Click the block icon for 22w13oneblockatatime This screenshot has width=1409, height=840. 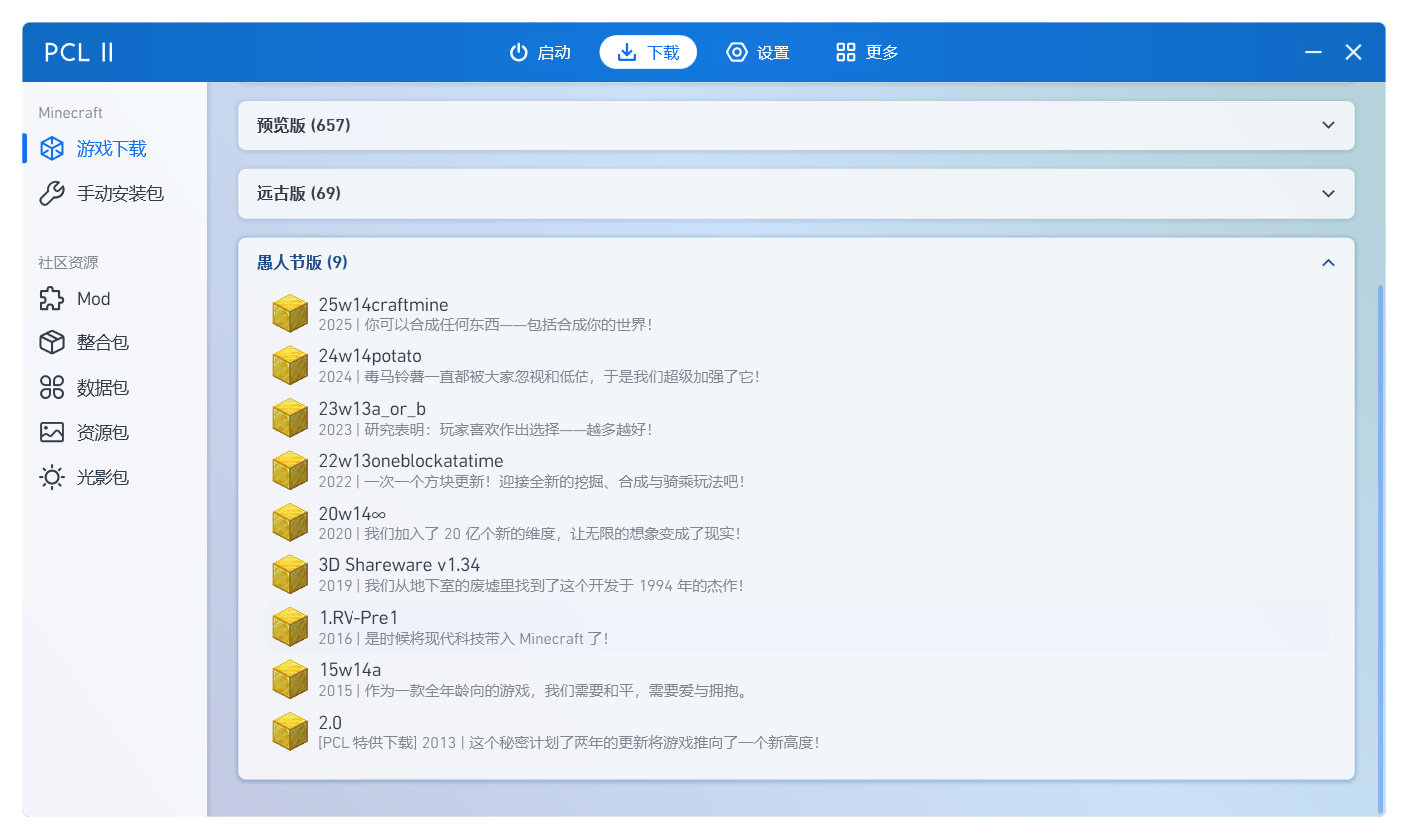(290, 471)
